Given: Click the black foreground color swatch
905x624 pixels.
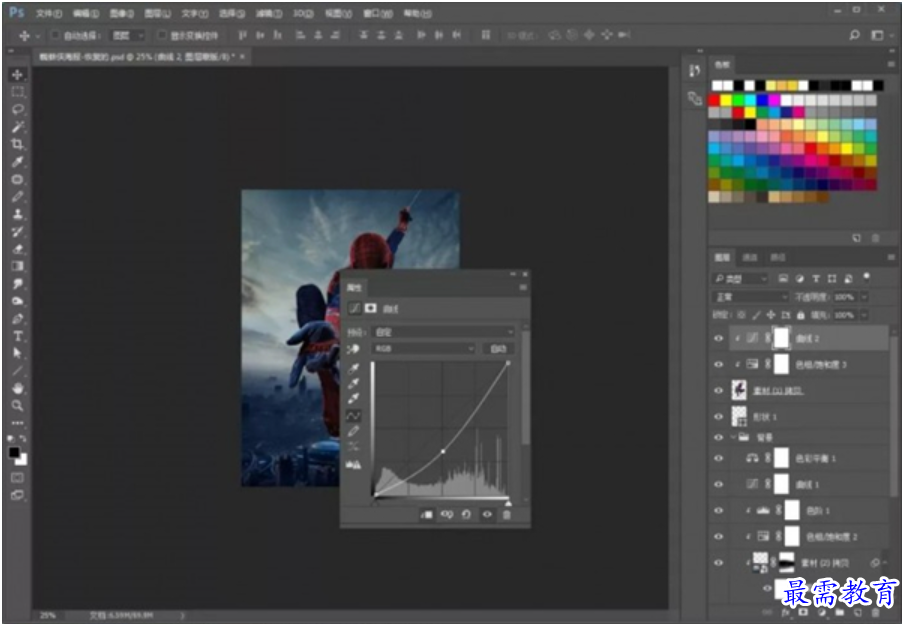Looking at the screenshot, I should (14, 453).
